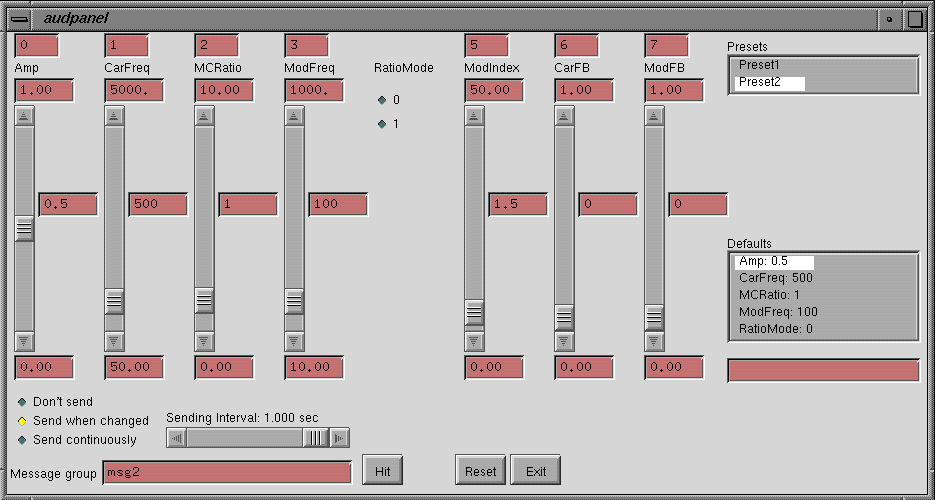Choose Preset2 in the Presets list
Screen dimensions: 935x500
tap(760, 82)
